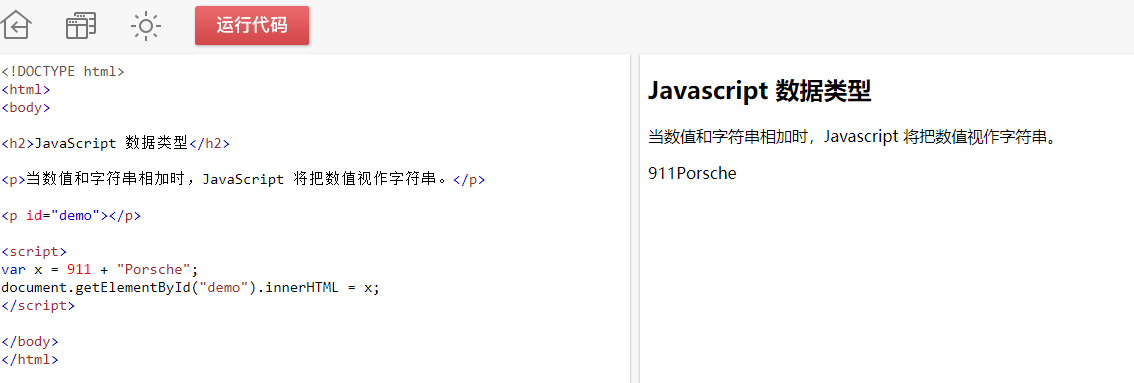
Task: Run the code with the red 运行代码 button
Action: pos(252,25)
